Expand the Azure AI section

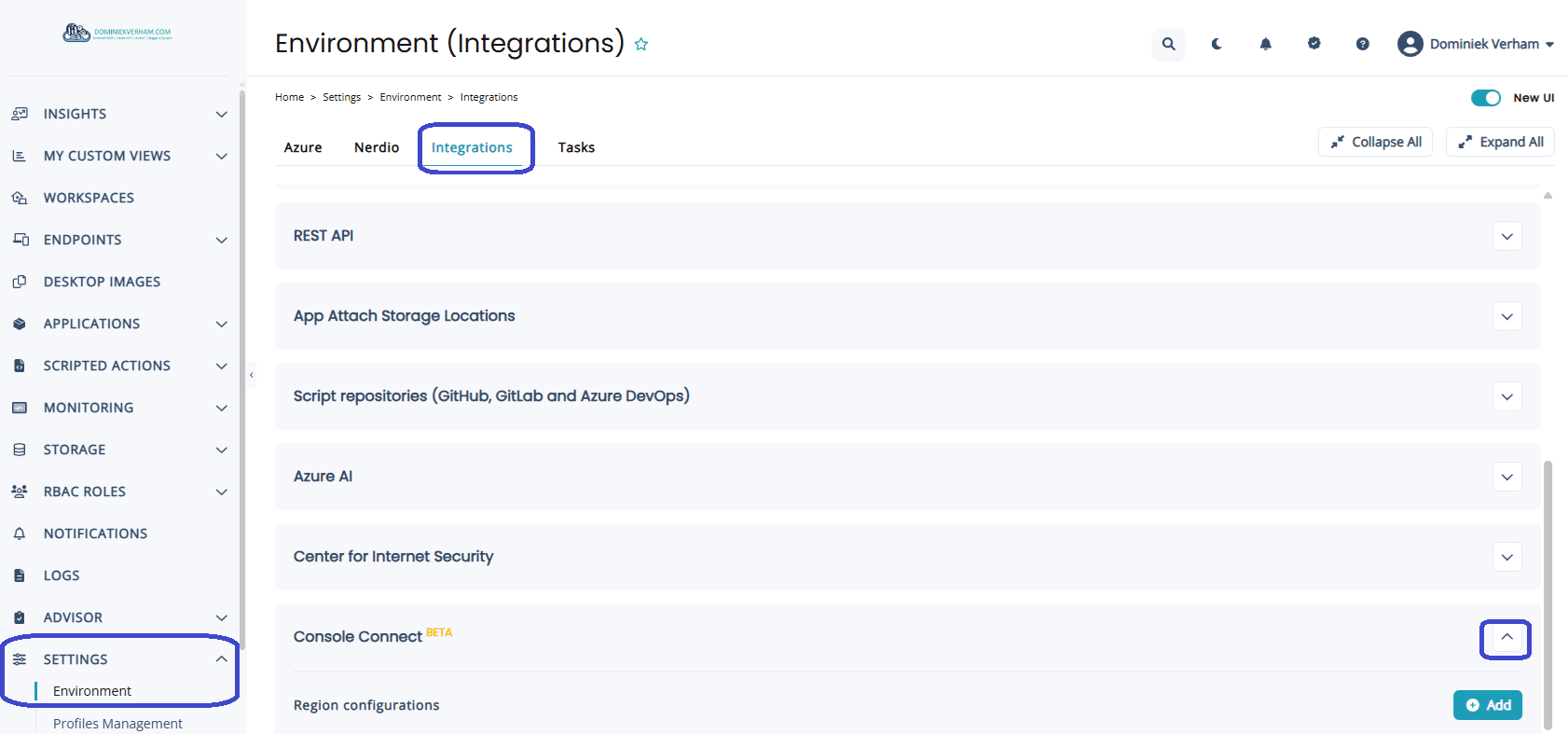coord(1506,477)
